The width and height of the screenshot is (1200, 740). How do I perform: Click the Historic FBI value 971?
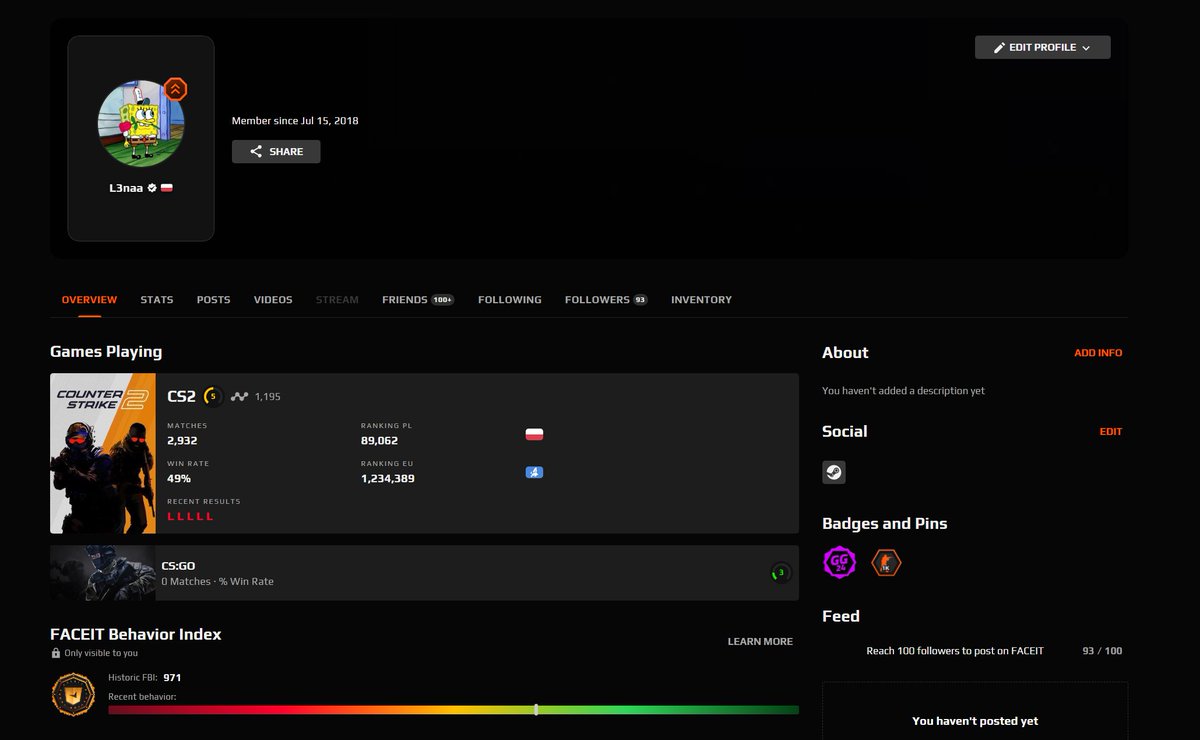click(x=172, y=678)
